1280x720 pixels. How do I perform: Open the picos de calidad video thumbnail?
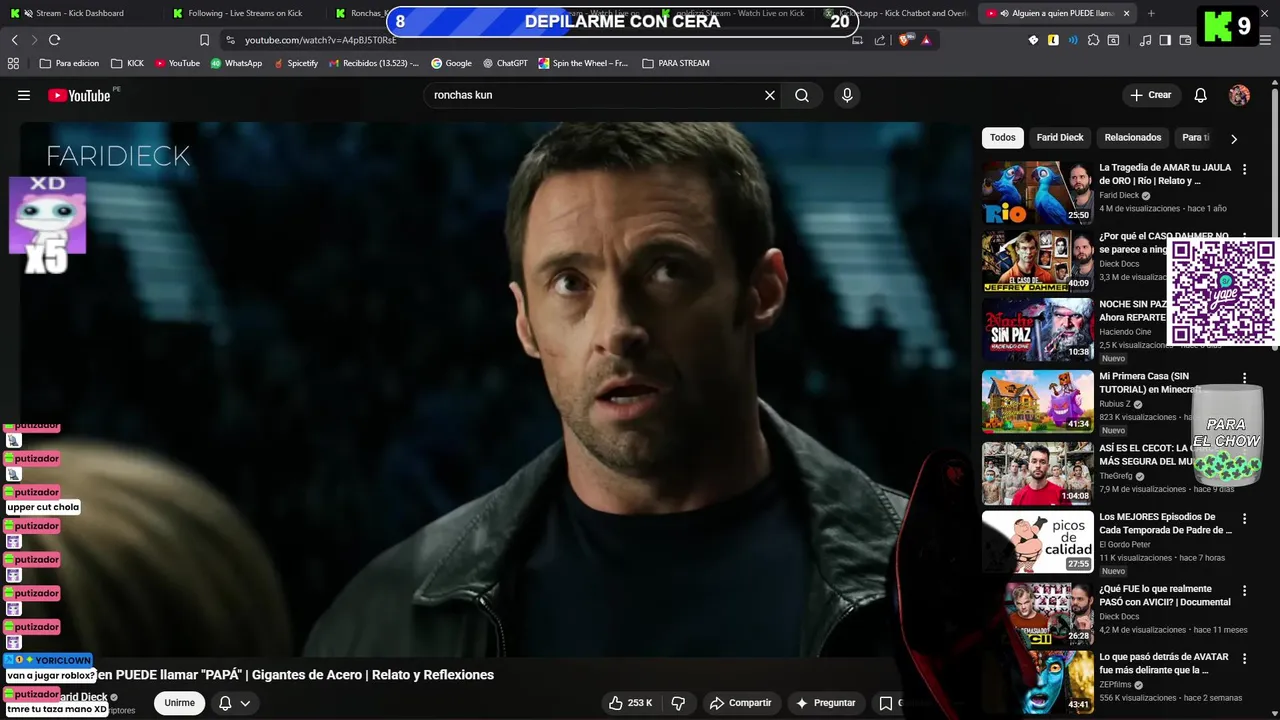1037,542
